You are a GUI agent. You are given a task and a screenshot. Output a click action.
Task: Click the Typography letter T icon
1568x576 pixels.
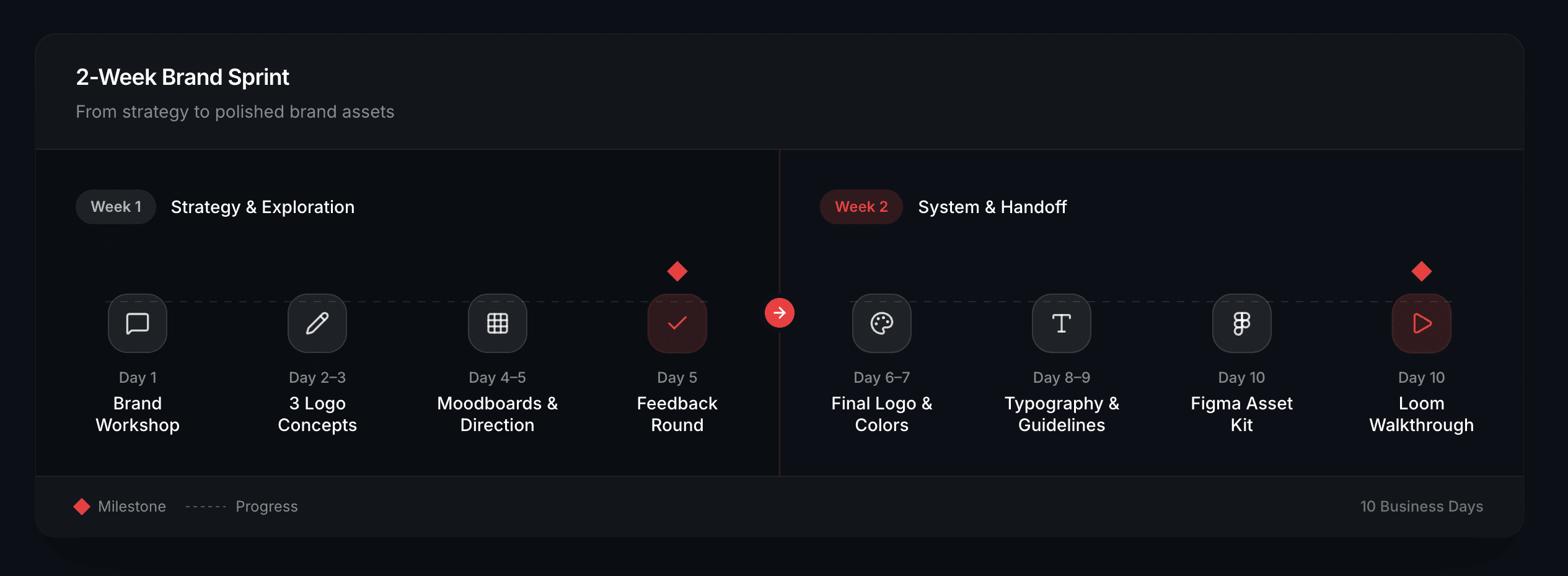[1061, 323]
